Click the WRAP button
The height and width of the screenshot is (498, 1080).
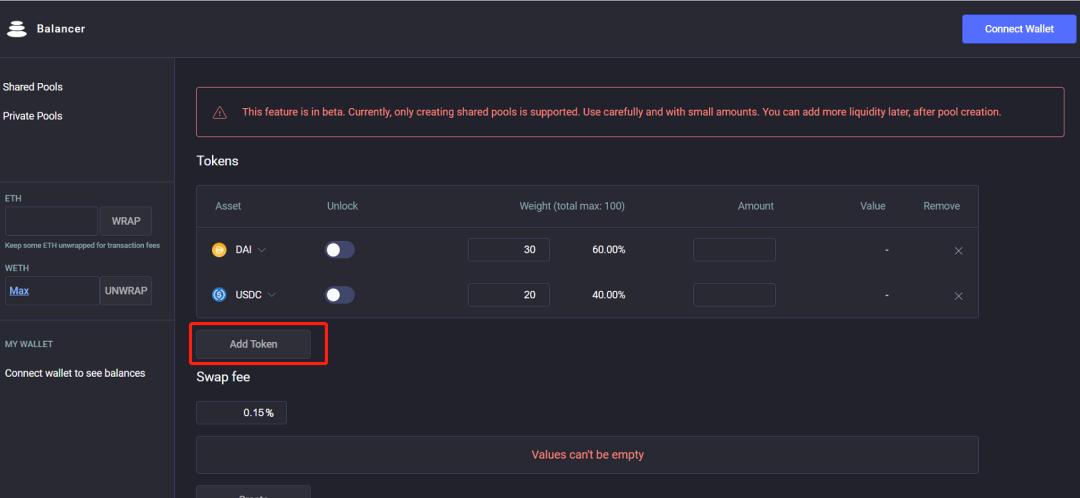pos(126,221)
